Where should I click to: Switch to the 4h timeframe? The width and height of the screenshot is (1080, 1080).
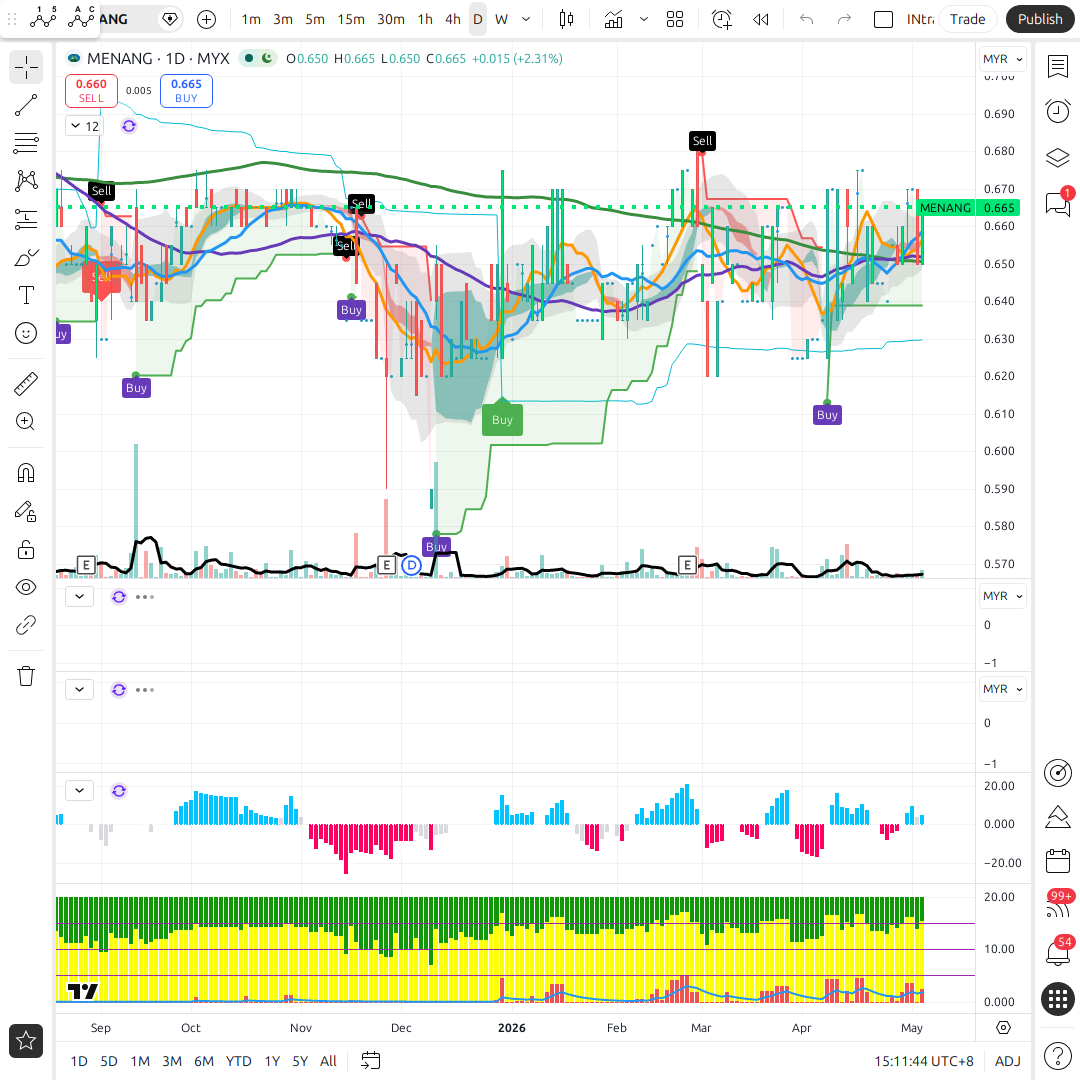[453, 19]
